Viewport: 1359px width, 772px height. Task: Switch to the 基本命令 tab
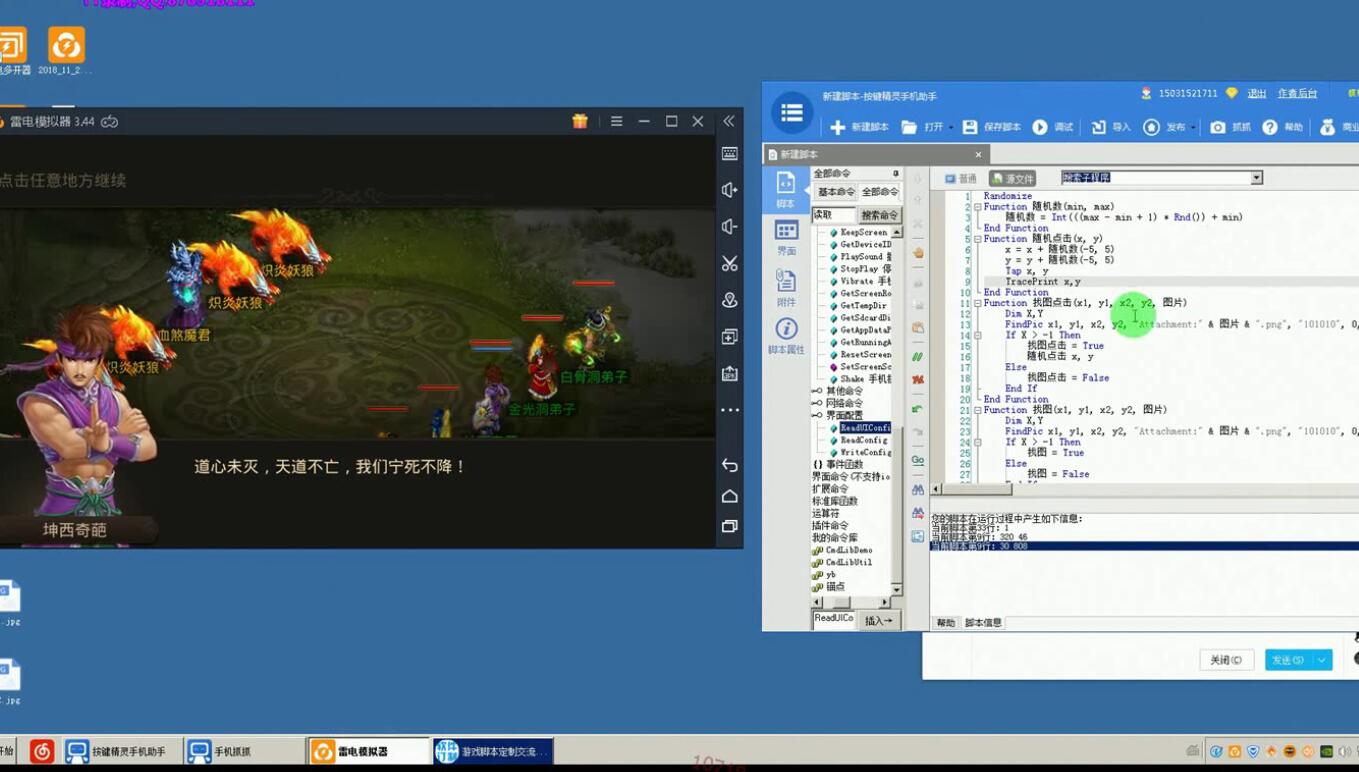(835, 192)
